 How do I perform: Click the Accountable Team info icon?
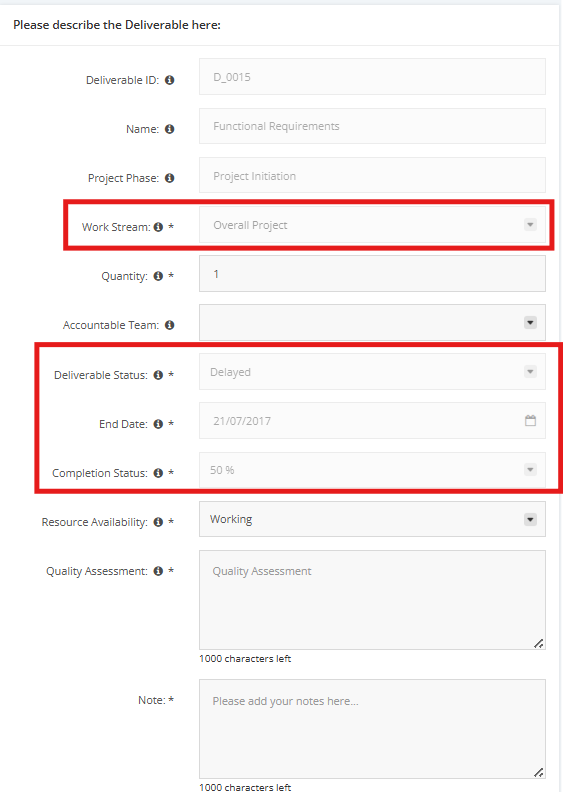click(x=170, y=325)
